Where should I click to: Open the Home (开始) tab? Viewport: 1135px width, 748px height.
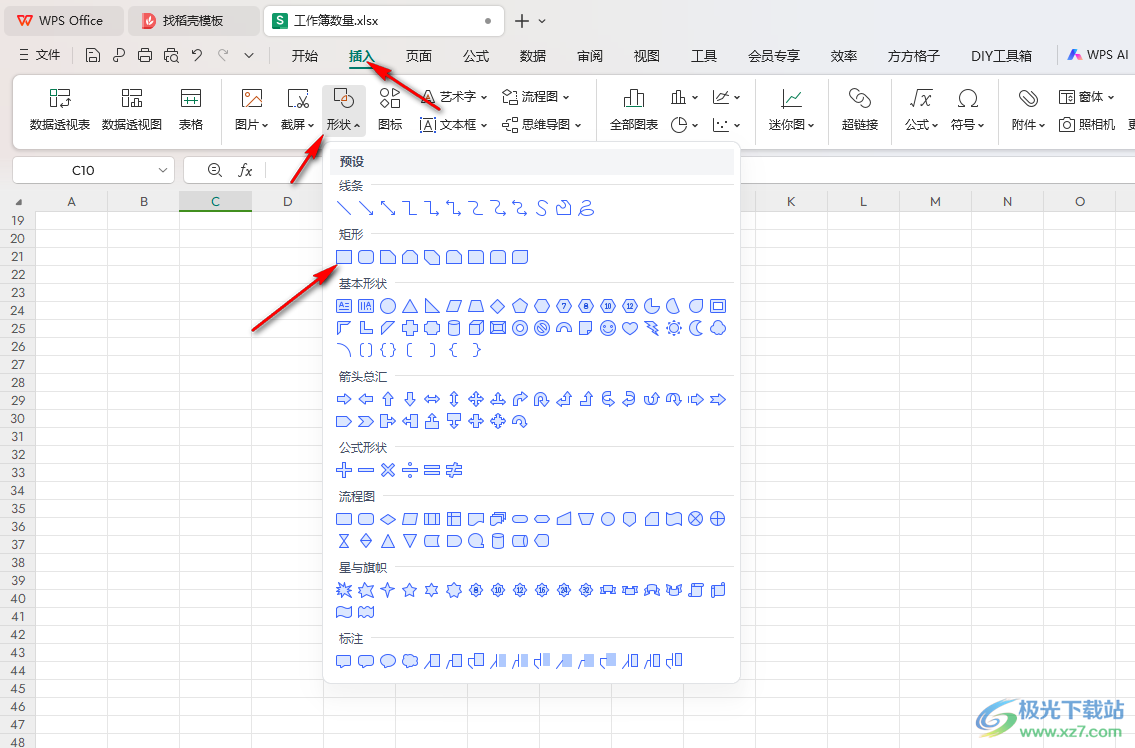pyautogui.click(x=305, y=56)
